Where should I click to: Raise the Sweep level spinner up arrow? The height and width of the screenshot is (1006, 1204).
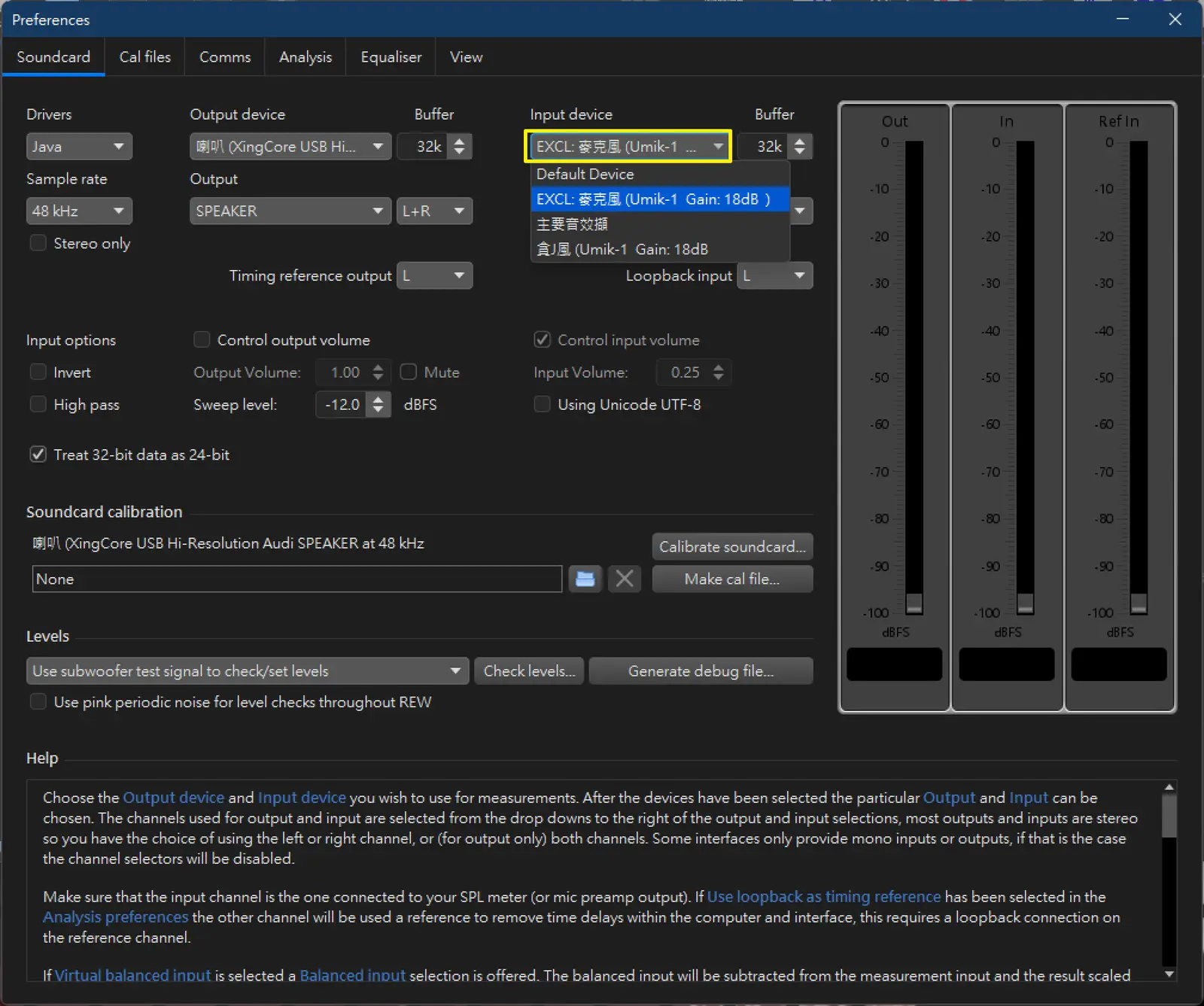(x=379, y=398)
